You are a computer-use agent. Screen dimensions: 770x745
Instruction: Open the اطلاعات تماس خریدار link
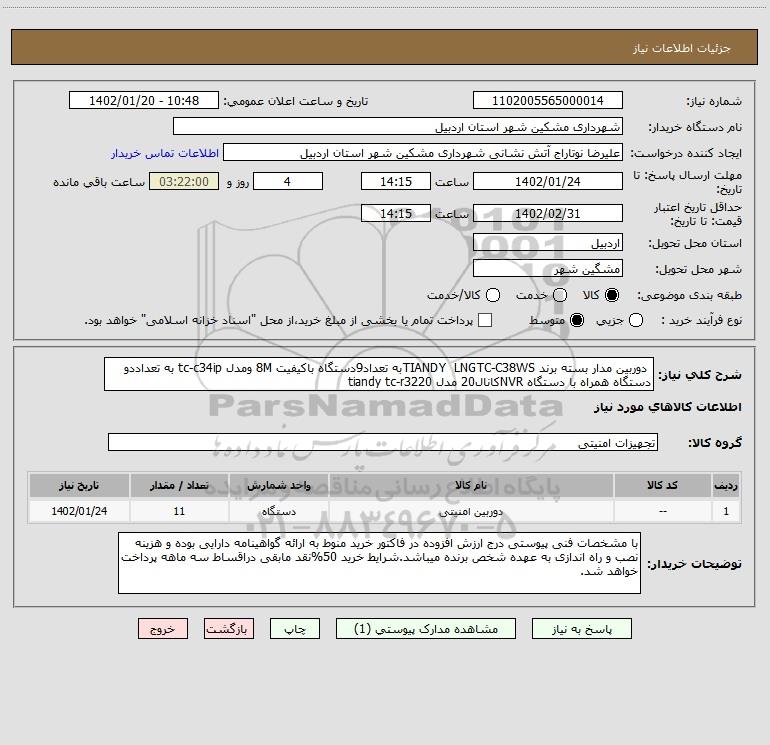[x=165, y=153]
